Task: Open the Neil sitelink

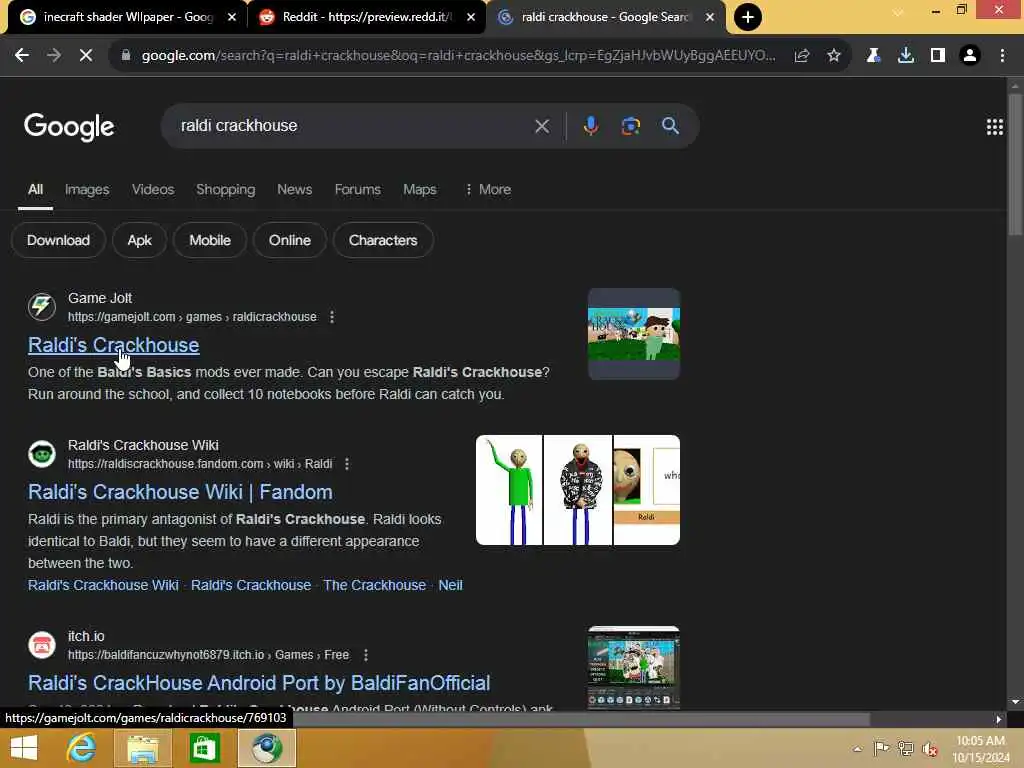Action: coord(450,585)
